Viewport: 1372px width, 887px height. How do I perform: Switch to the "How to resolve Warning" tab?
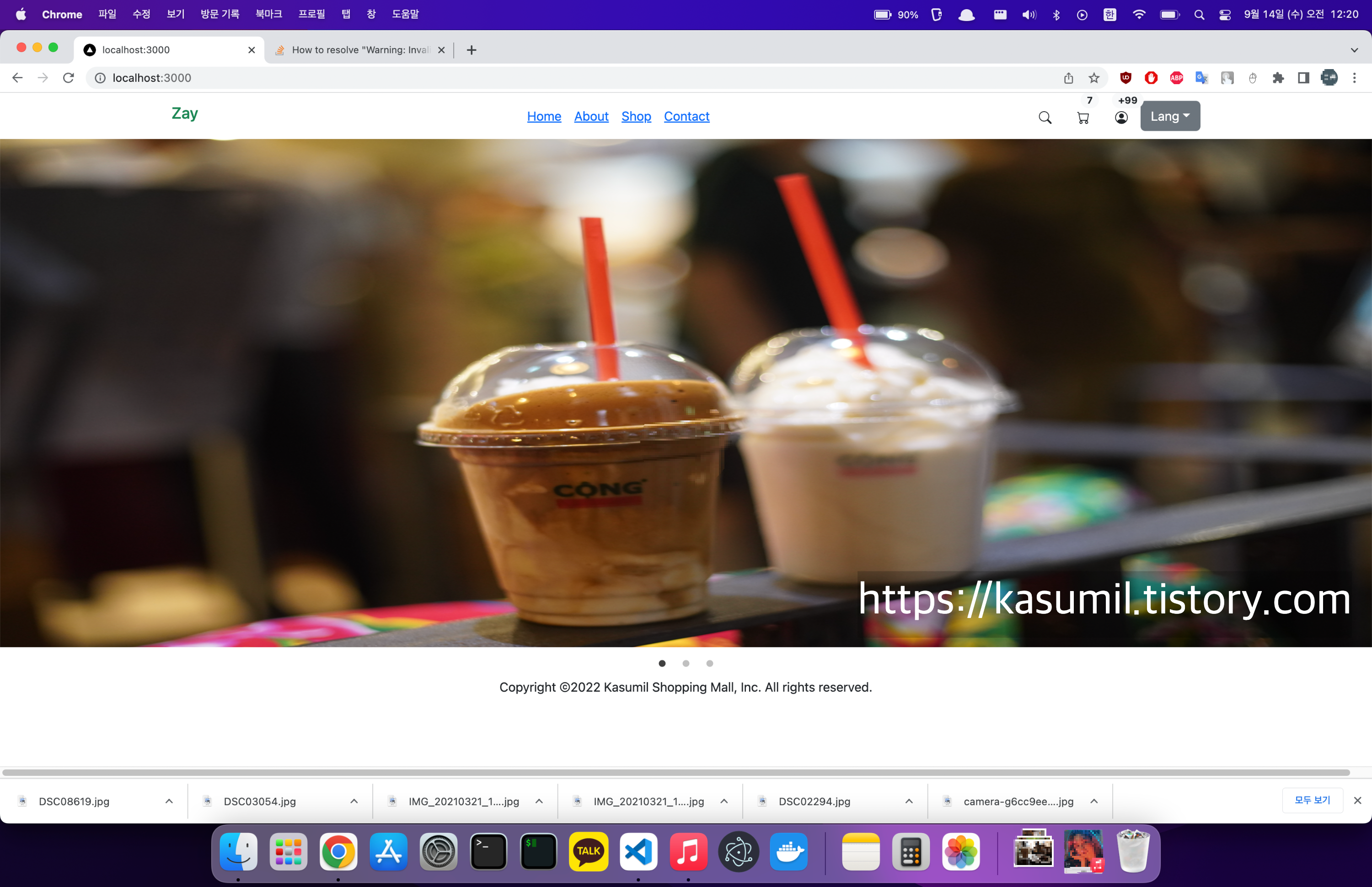tap(360, 50)
